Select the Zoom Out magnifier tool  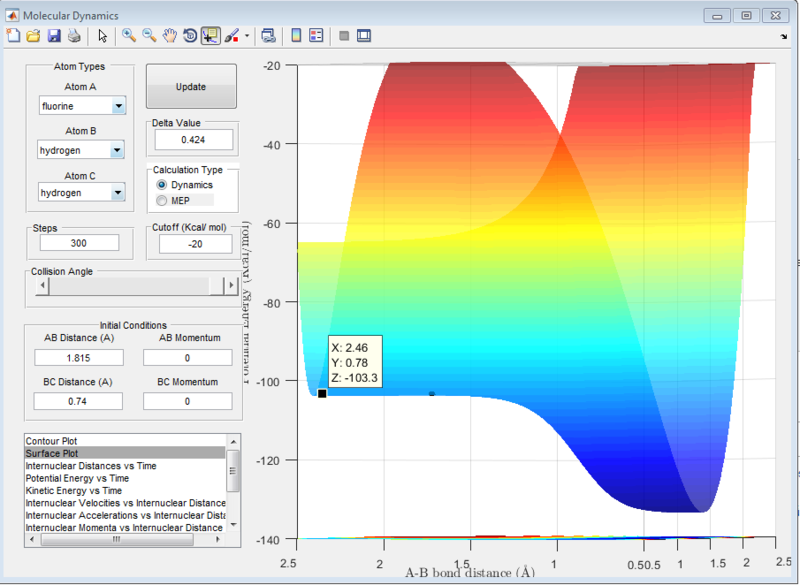(148, 36)
